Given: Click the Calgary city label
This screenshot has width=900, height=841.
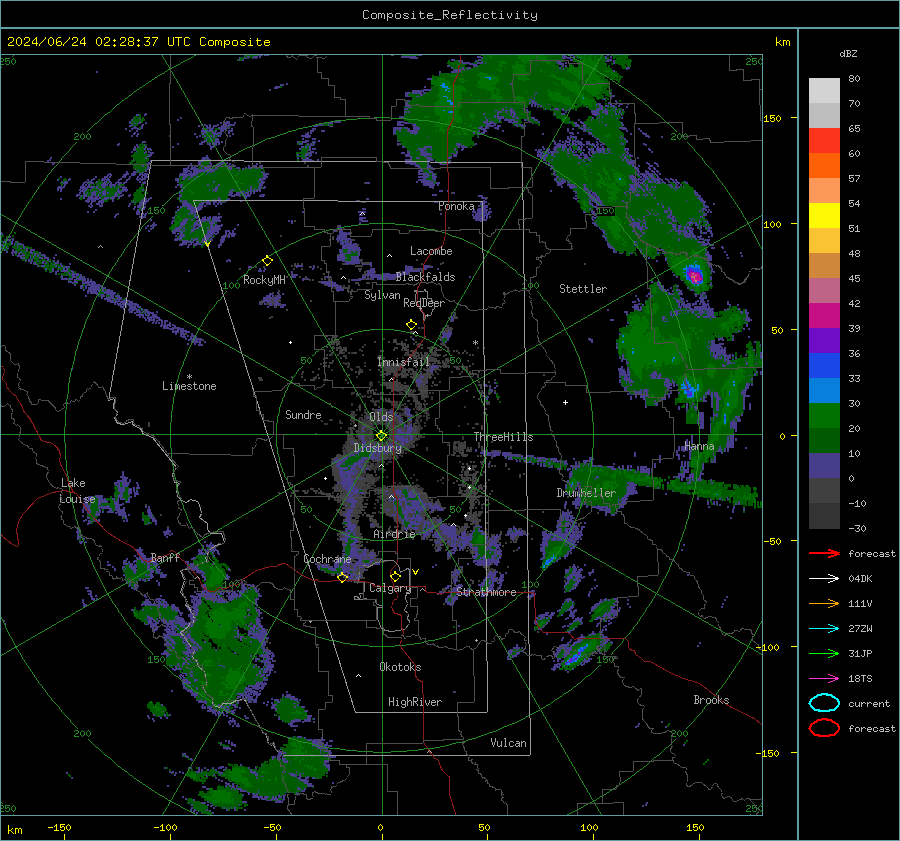Looking at the screenshot, I should [390, 588].
